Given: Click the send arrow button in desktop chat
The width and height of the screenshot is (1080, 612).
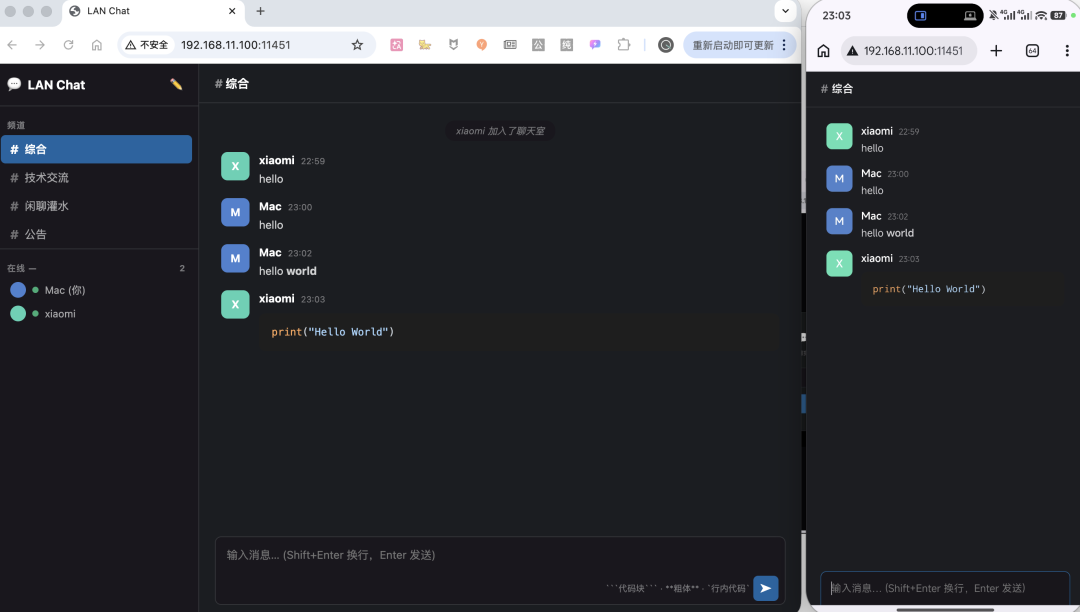Looking at the screenshot, I should (765, 589).
